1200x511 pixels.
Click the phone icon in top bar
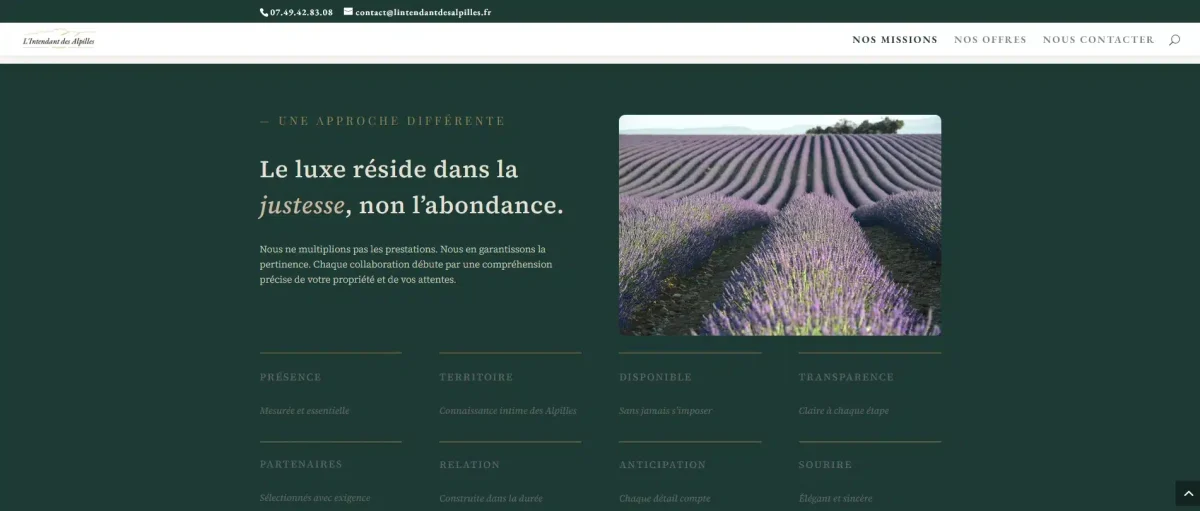point(265,12)
